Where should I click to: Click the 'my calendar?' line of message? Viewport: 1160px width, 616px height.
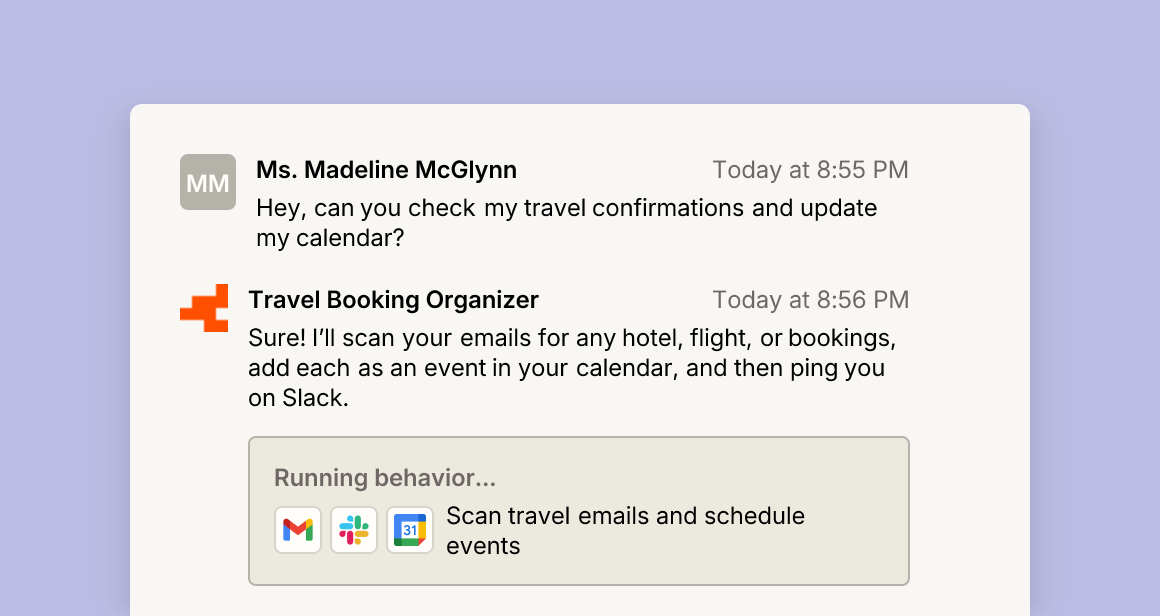click(330, 238)
